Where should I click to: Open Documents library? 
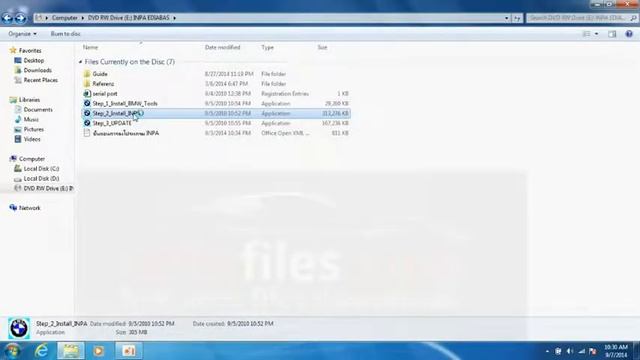pyautogui.click(x=38, y=109)
